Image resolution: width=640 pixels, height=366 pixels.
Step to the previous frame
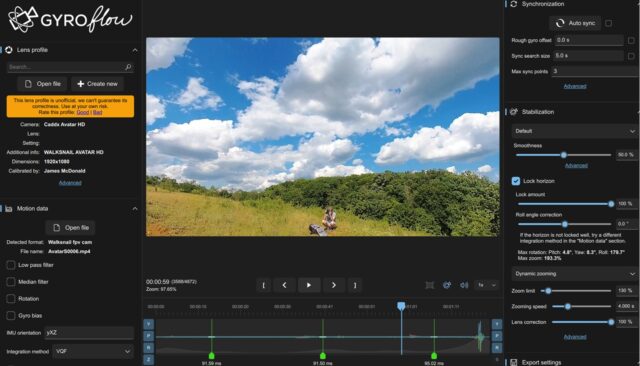point(284,285)
